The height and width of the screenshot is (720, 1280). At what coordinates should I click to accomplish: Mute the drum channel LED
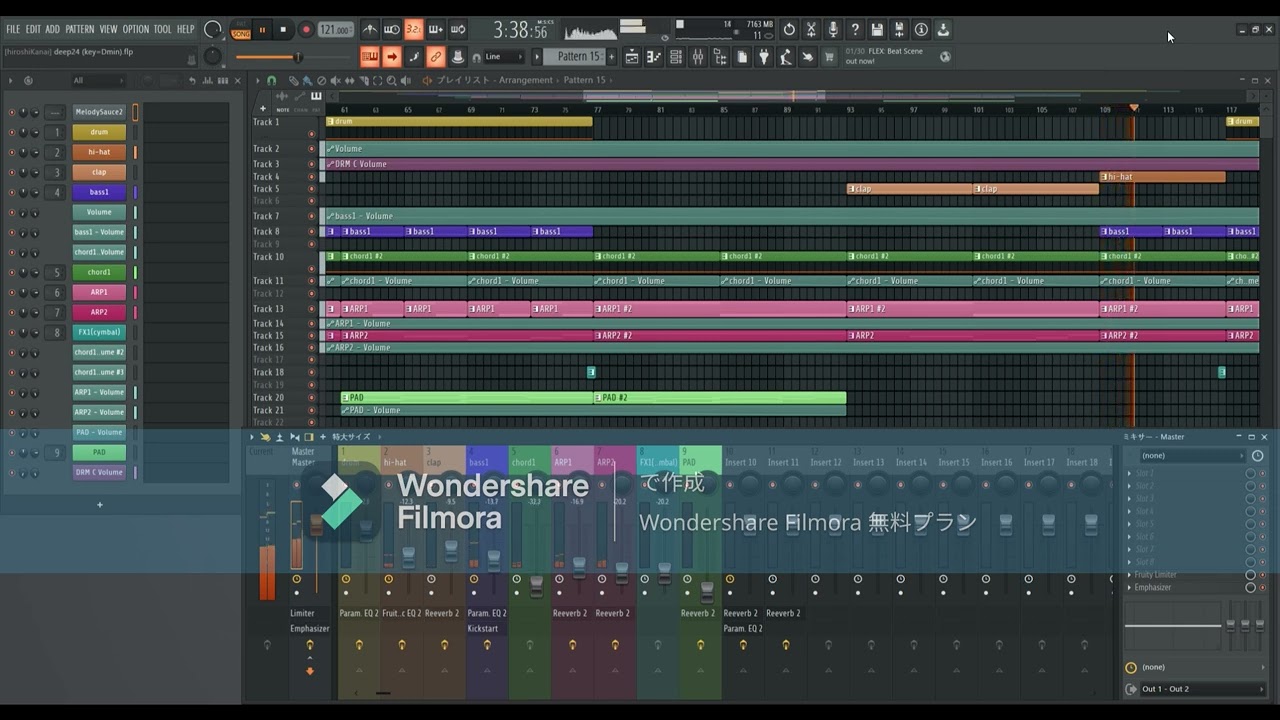[x=12, y=132]
